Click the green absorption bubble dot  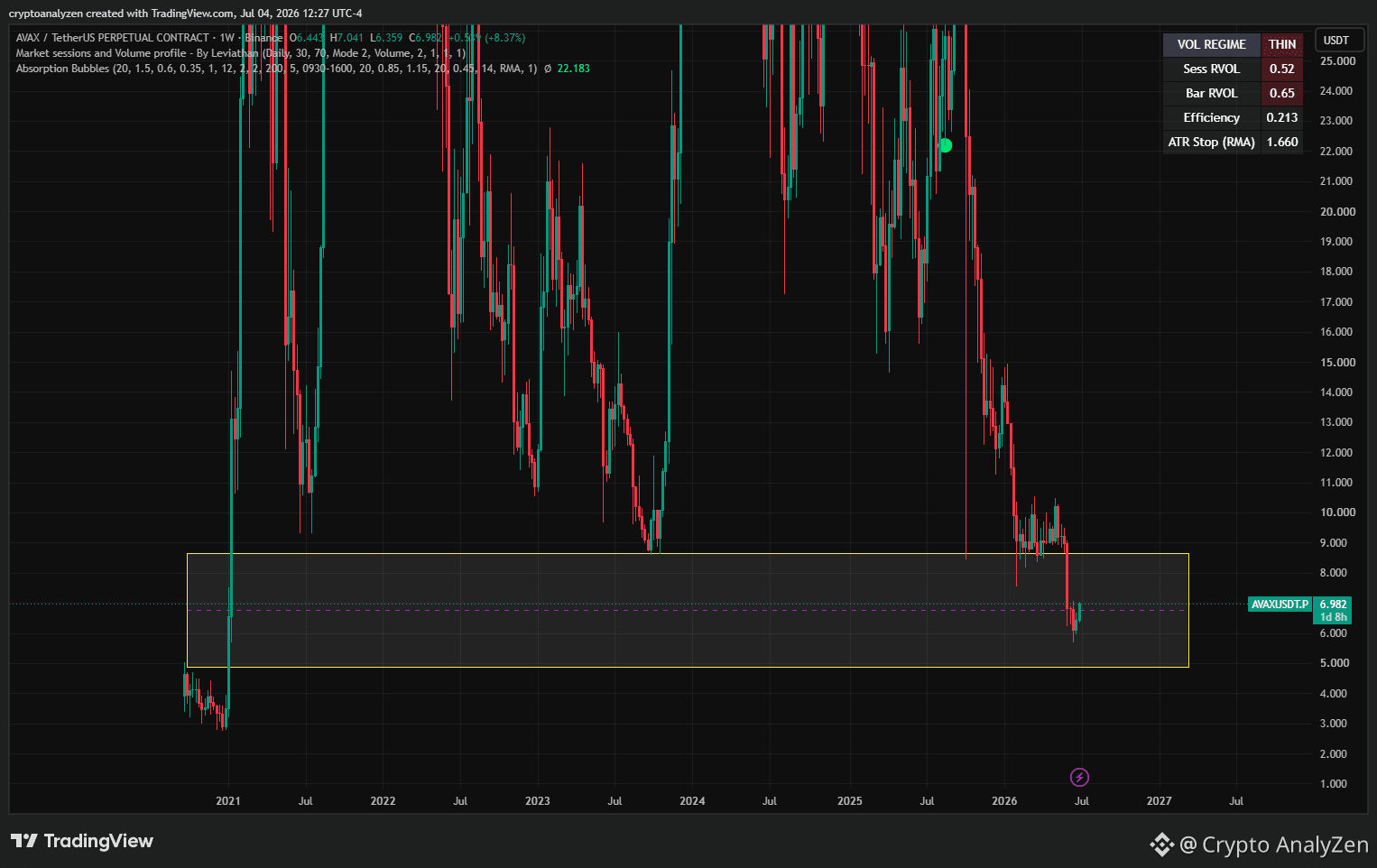(946, 145)
